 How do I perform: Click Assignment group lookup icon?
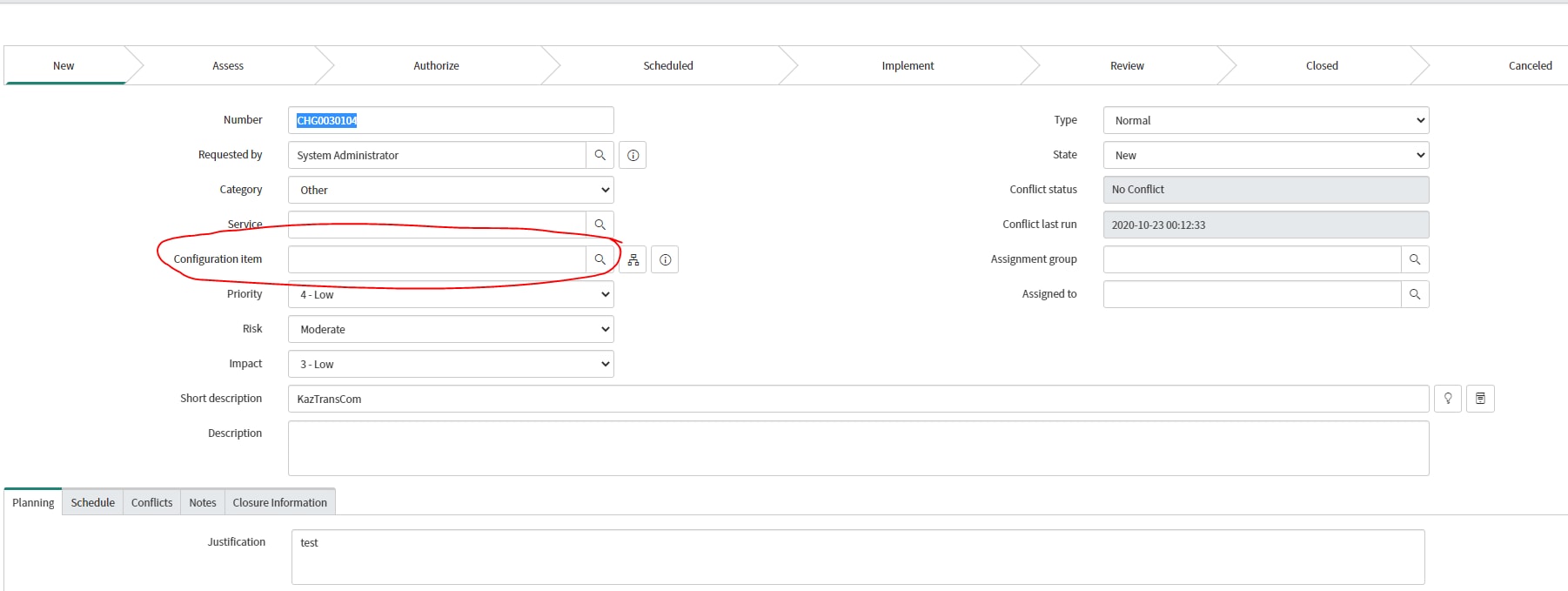[1414, 259]
